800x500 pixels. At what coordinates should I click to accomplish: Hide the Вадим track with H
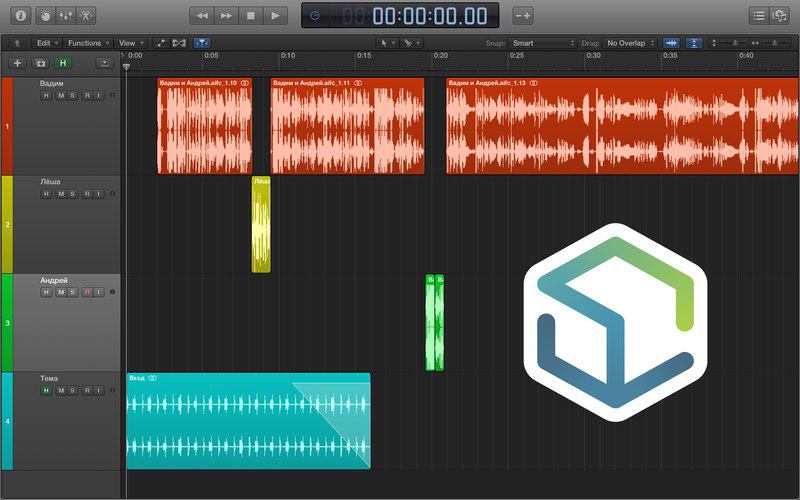(46, 95)
